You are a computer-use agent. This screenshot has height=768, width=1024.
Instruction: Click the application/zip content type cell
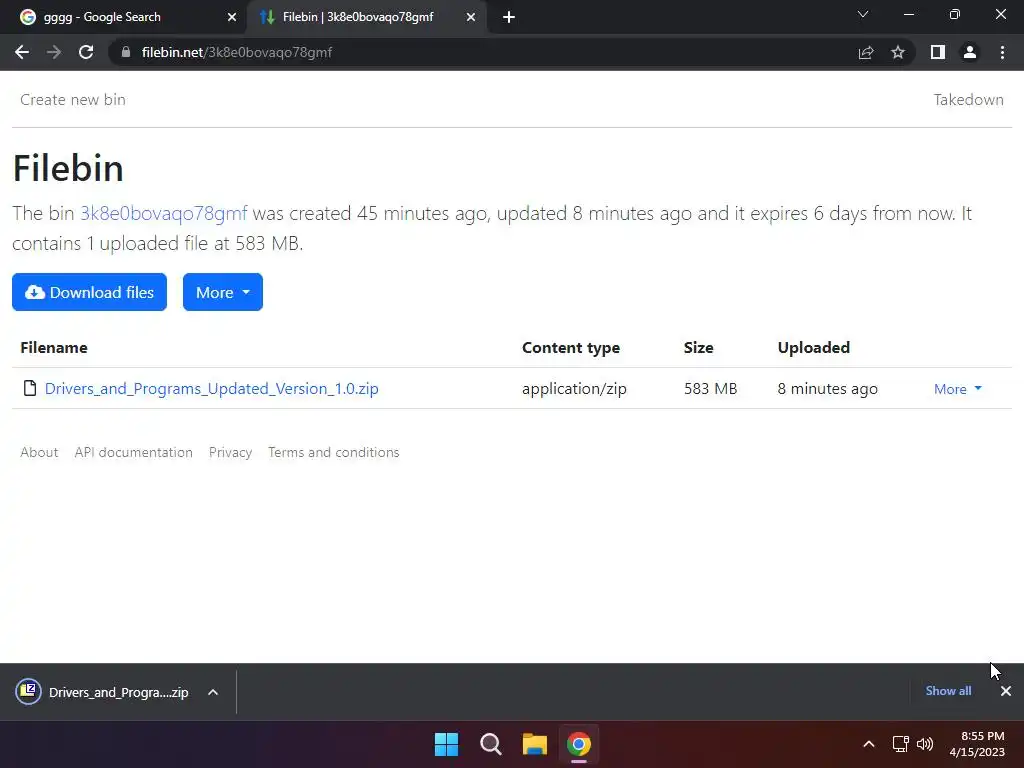574,389
